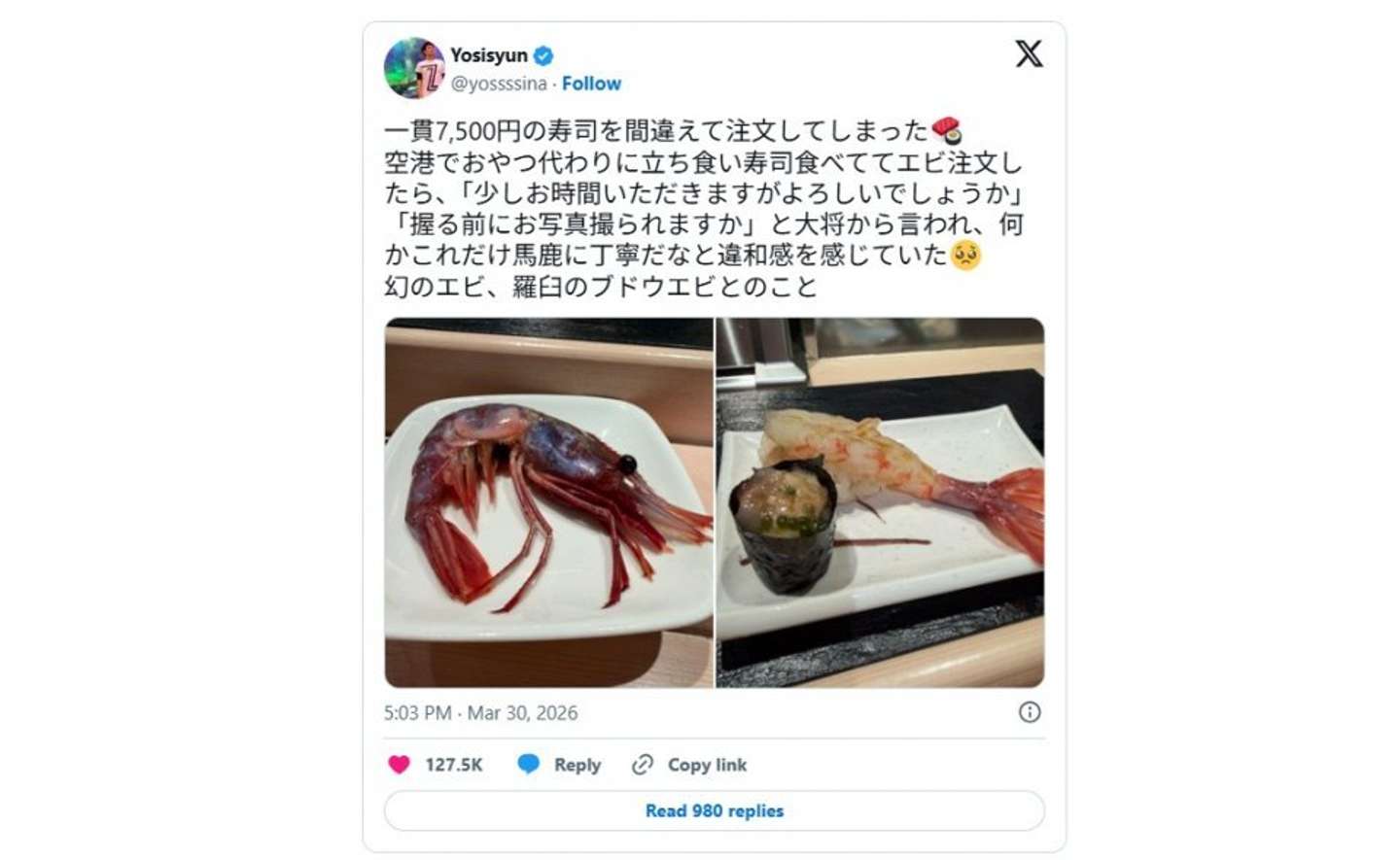Click the Copy link text label
This screenshot has width=1400, height=860.
tap(707, 765)
